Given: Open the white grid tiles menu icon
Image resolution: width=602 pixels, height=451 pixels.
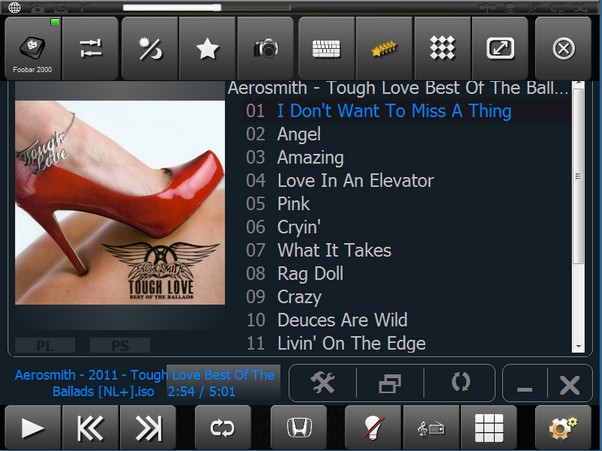Looking at the screenshot, I should [x=489, y=428].
